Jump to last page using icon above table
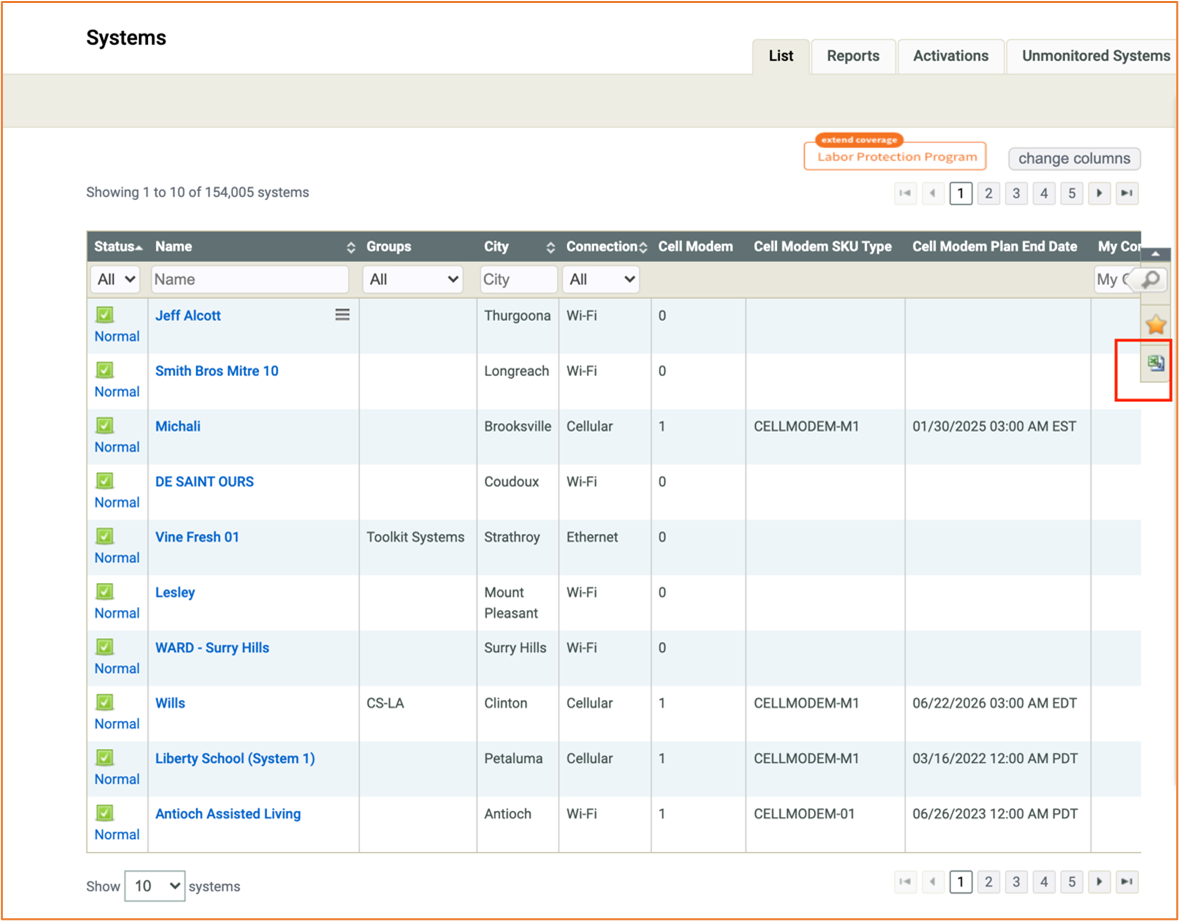The height and width of the screenshot is (921, 1179). pyautogui.click(x=1127, y=193)
